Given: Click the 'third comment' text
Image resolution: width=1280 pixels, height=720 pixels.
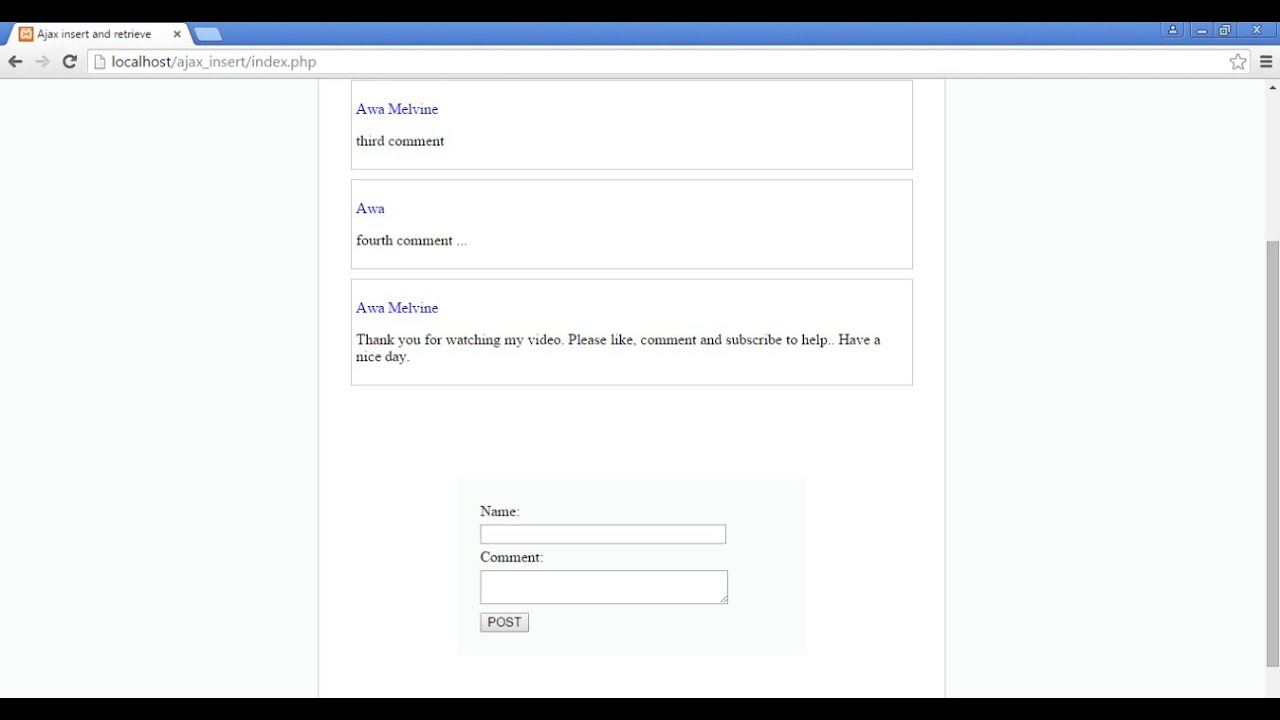Looking at the screenshot, I should coord(400,141).
